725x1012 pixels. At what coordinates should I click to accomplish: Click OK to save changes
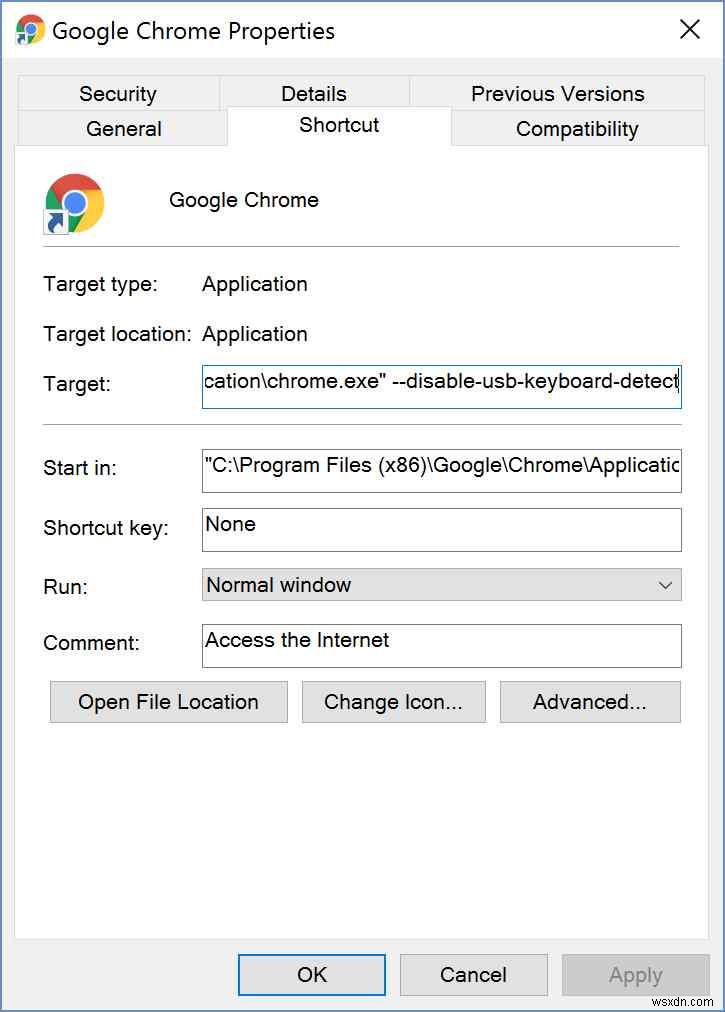(x=311, y=974)
